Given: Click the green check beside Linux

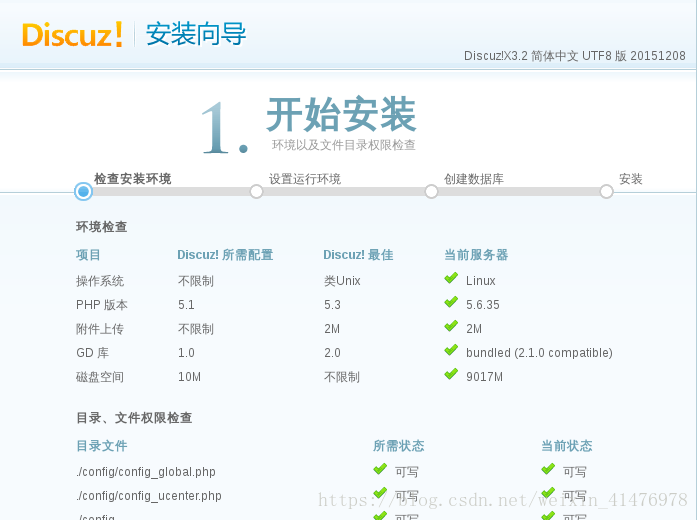Looking at the screenshot, I should pyautogui.click(x=451, y=278).
